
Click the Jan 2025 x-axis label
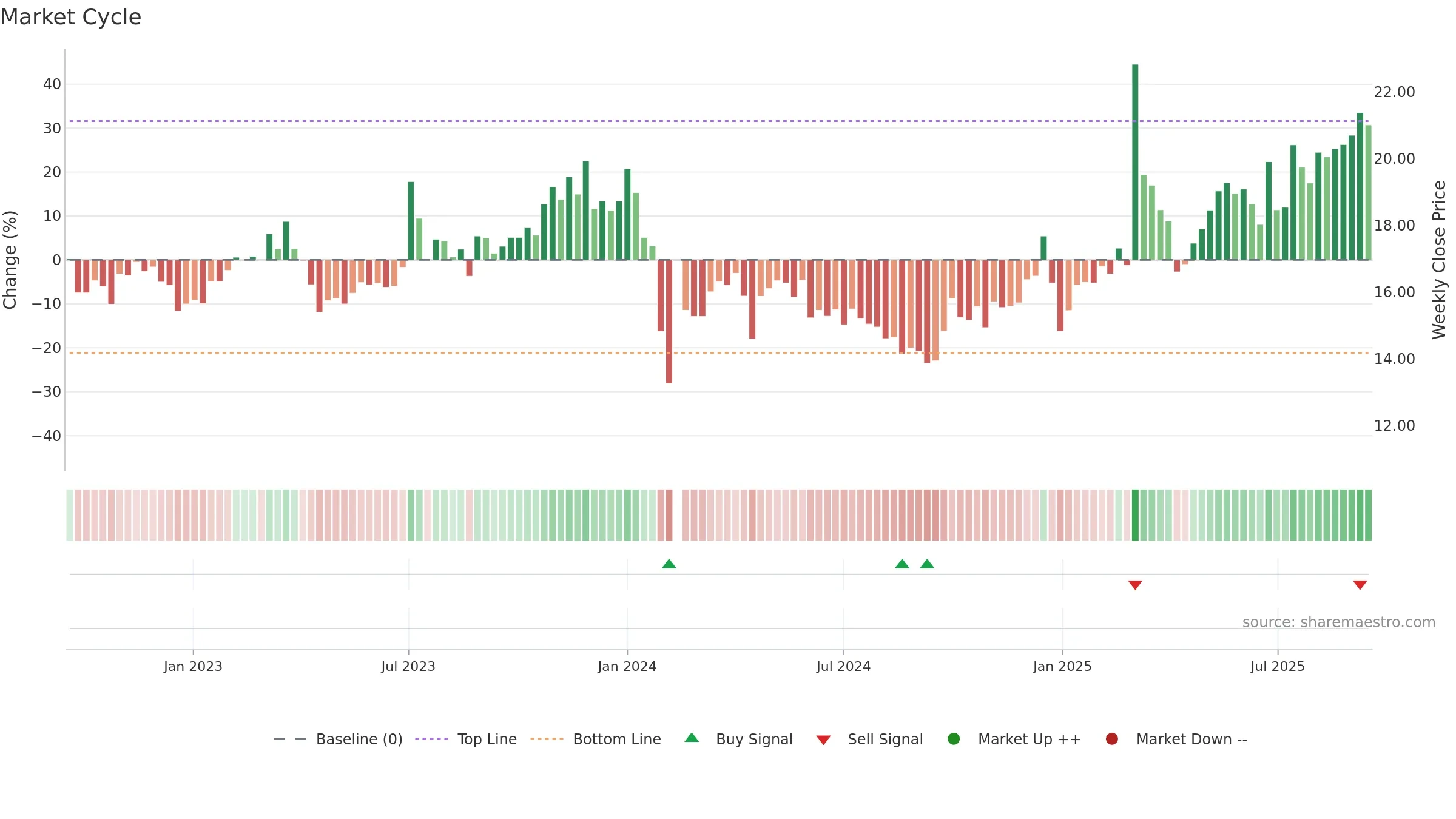click(1062, 666)
